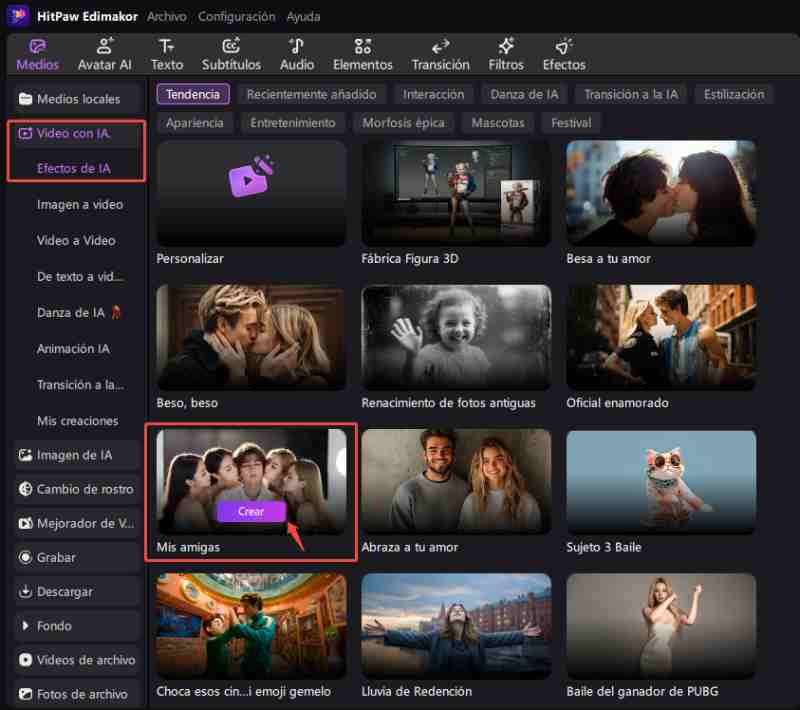Select Baile del ganador de PUBG thumbnail
This screenshot has width=800, height=710.
[661, 626]
